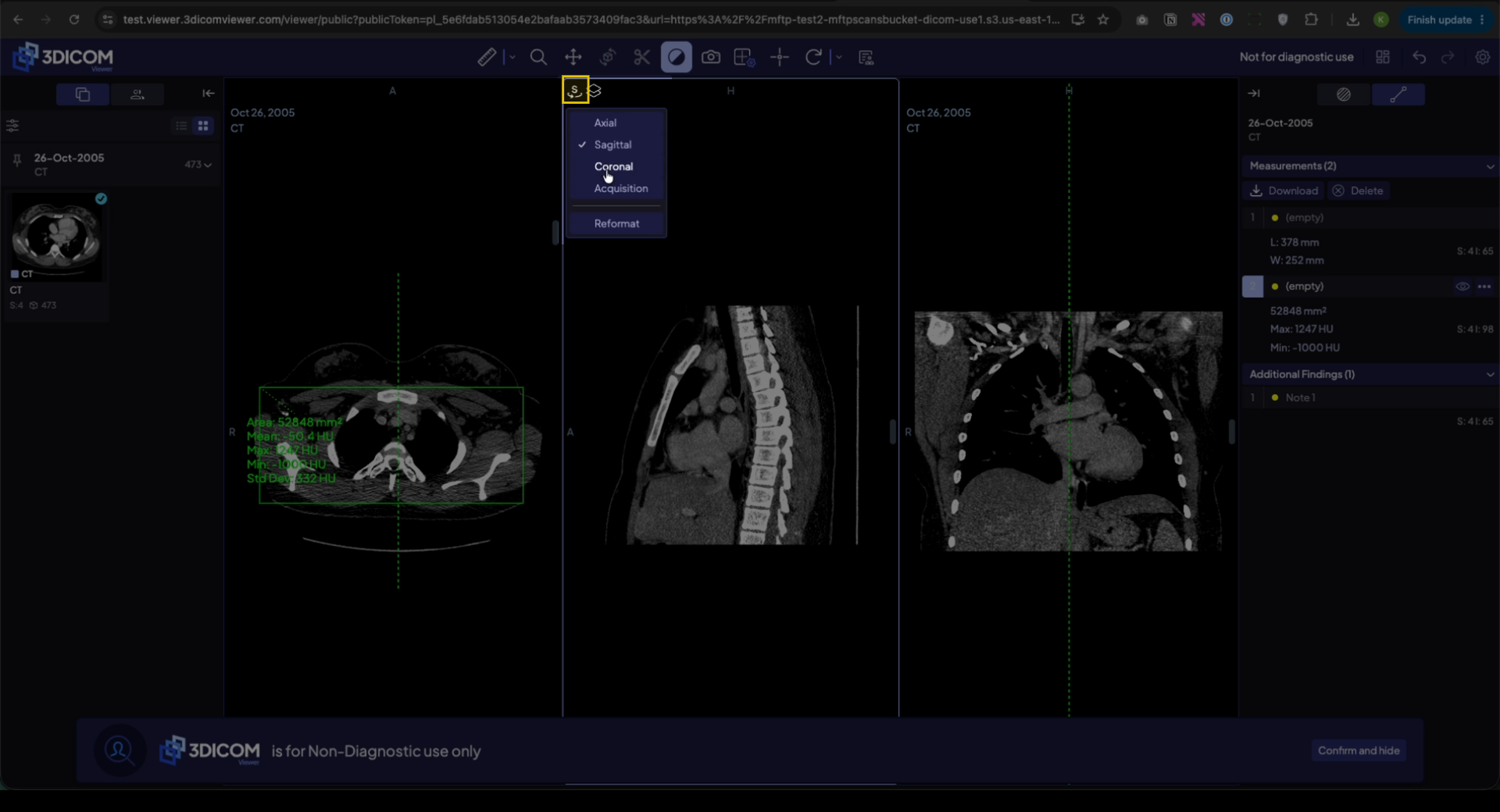The image size is (1500, 812).
Task: Click yellow color dot of Note 1
Action: [1275, 397]
